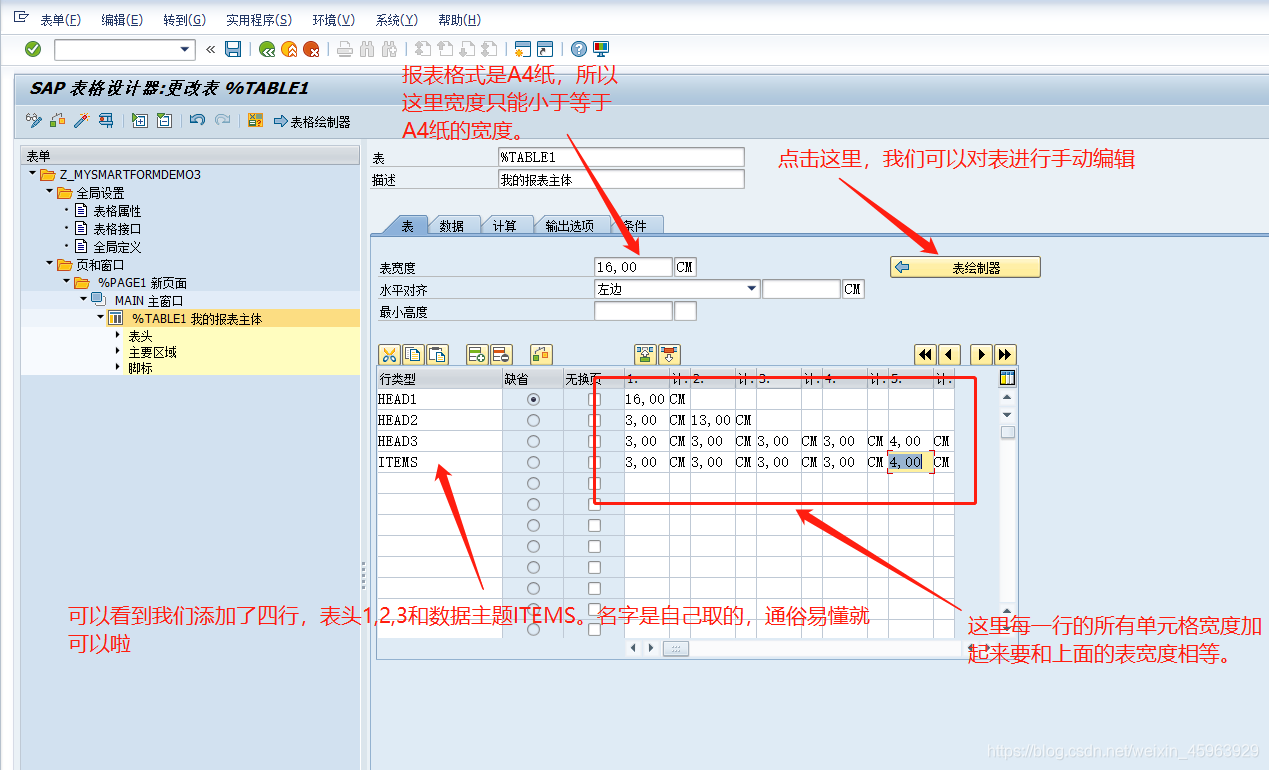Open the 表单(F) menu
The image size is (1269, 770).
60,20
